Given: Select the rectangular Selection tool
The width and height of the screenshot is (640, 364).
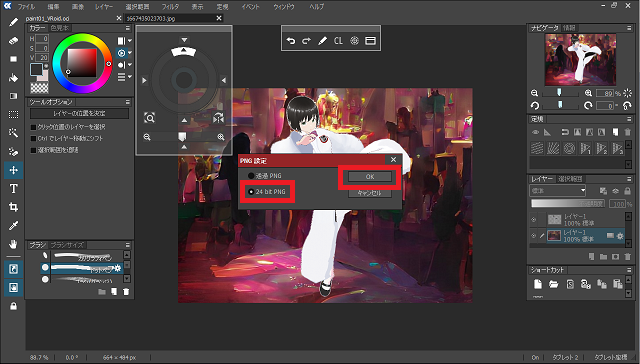Looking at the screenshot, I should pos(13,115).
